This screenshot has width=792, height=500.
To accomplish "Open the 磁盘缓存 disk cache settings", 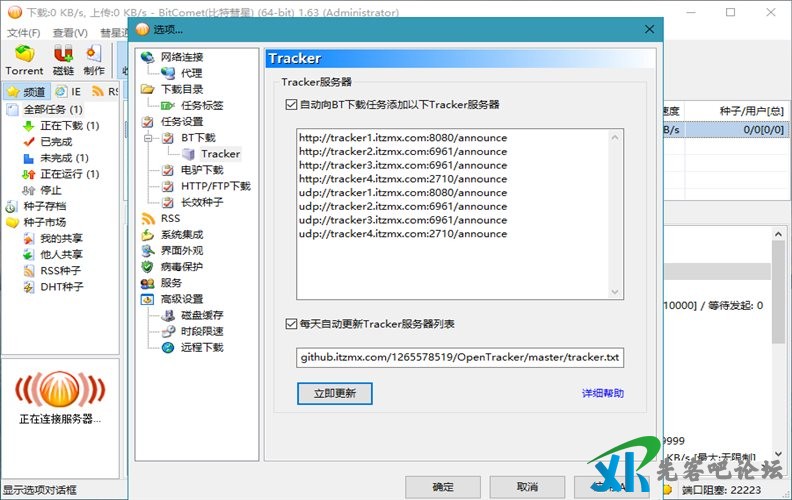I will [201, 315].
